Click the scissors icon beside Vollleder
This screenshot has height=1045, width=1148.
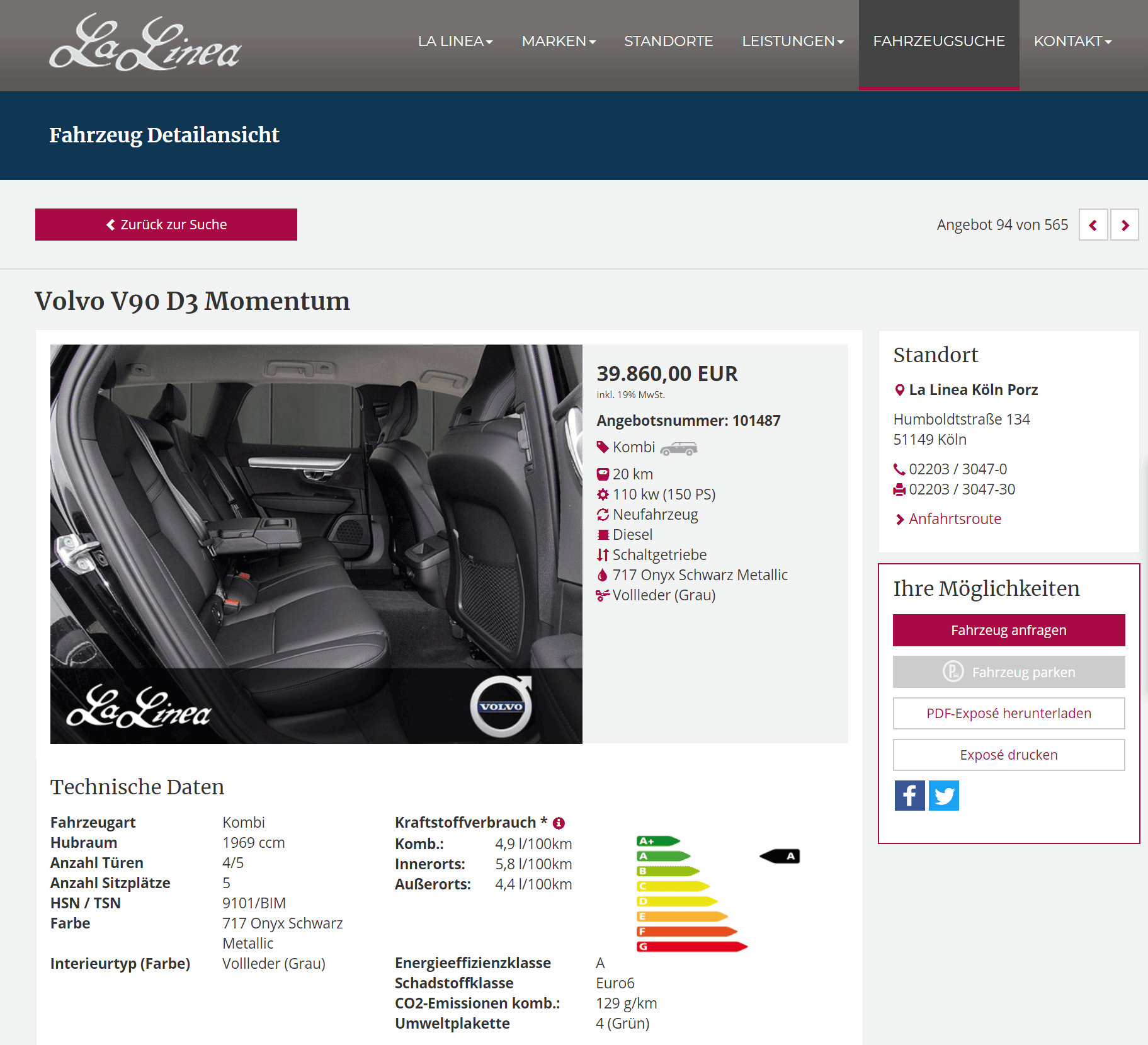point(603,595)
